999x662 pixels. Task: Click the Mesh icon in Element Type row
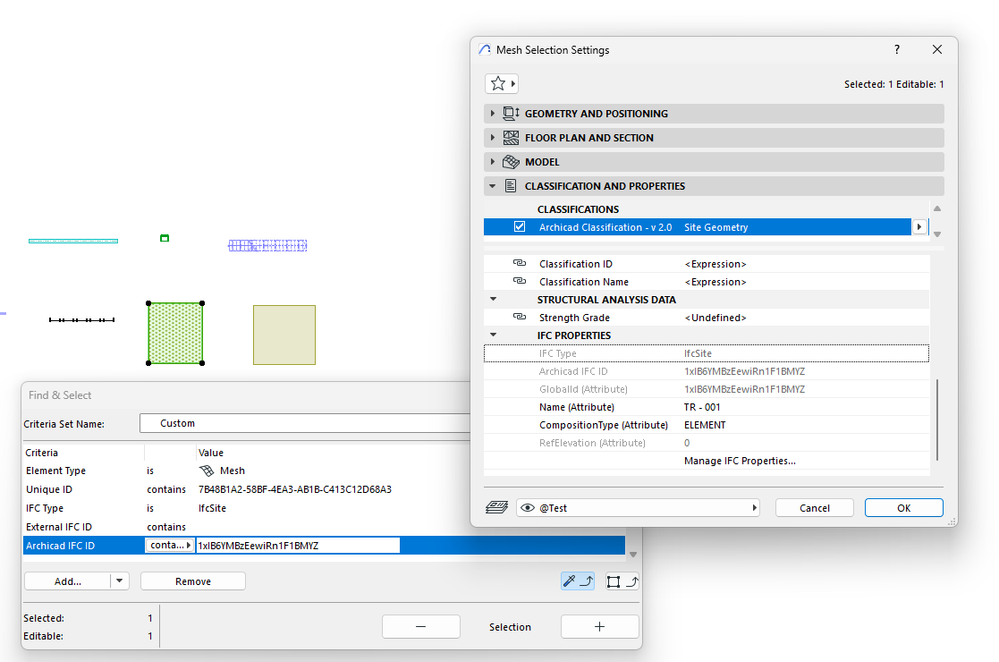pos(206,470)
